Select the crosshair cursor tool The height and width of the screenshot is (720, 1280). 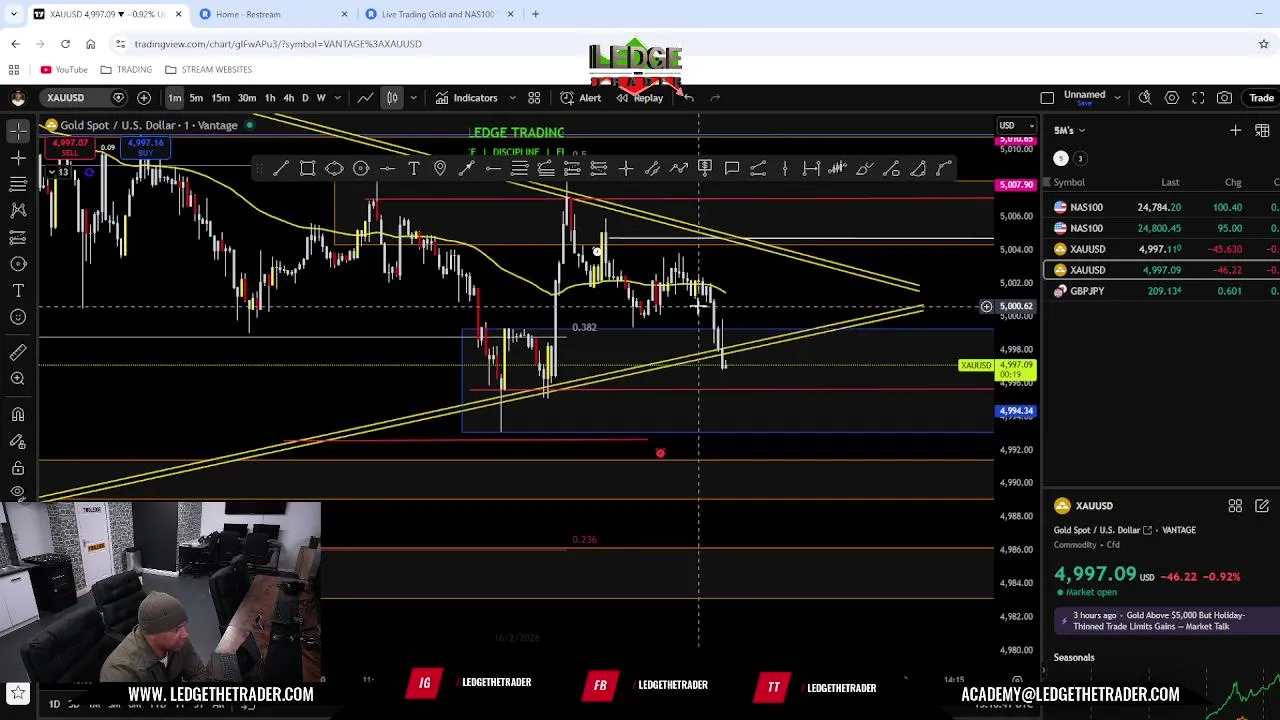coord(18,131)
